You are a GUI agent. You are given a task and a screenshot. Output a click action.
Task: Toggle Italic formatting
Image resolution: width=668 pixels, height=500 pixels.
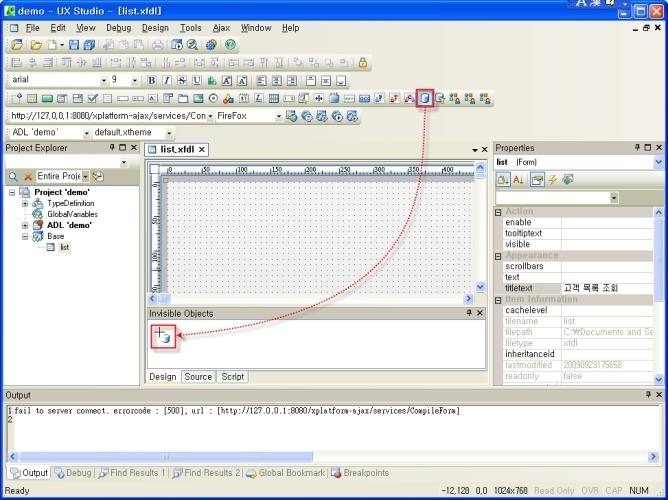167,80
